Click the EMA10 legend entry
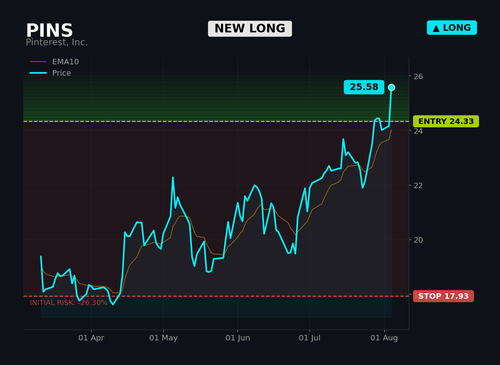Image resolution: width=500 pixels, height=365 pixels. (x=55, y=62)
